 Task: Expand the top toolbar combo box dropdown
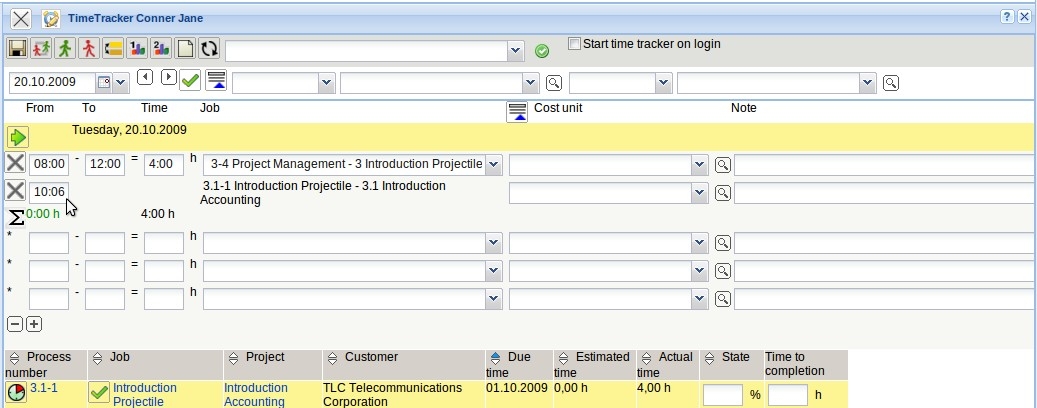click(x=516, y=51)
